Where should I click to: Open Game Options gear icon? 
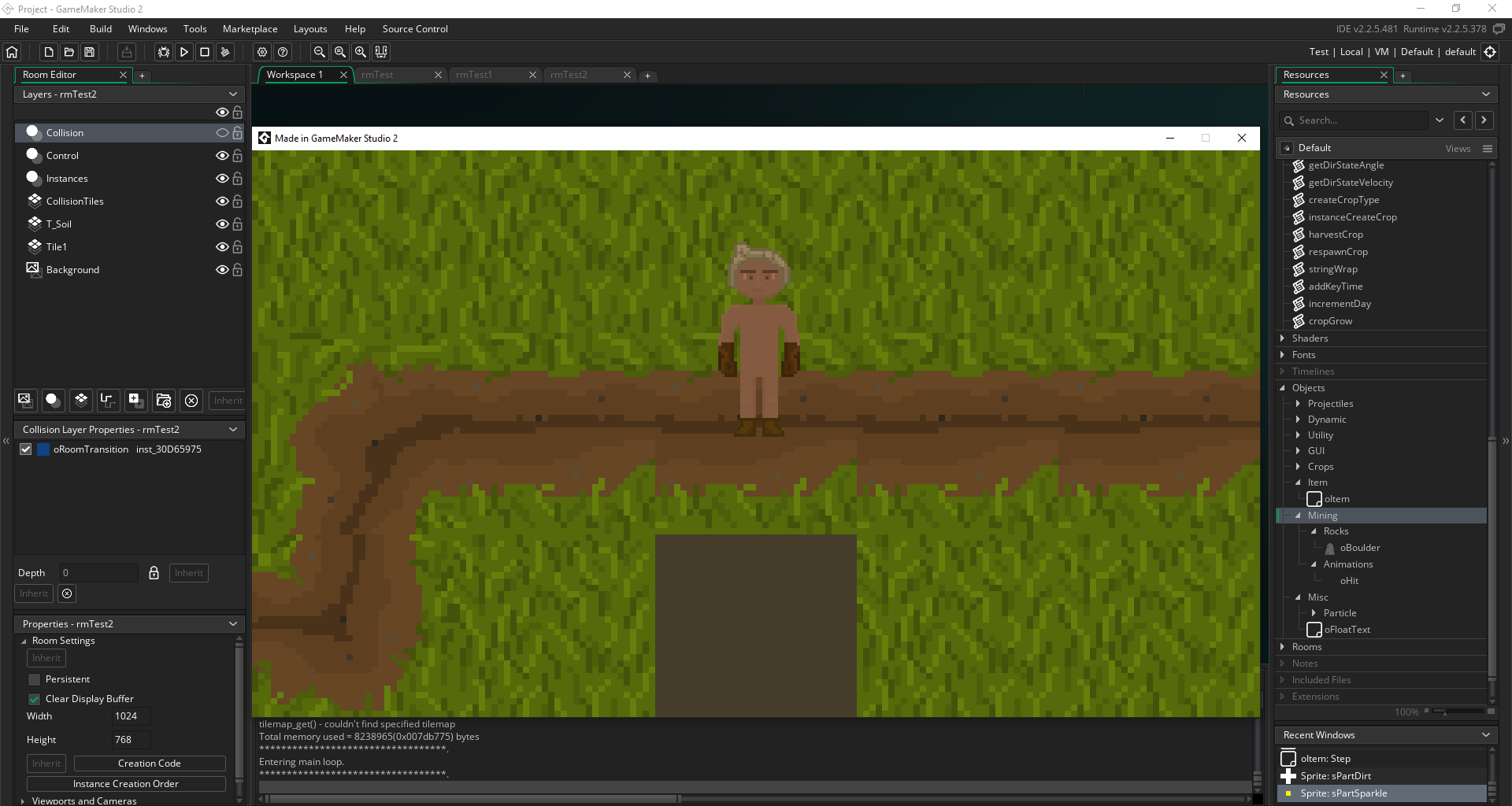coord(262,52)
